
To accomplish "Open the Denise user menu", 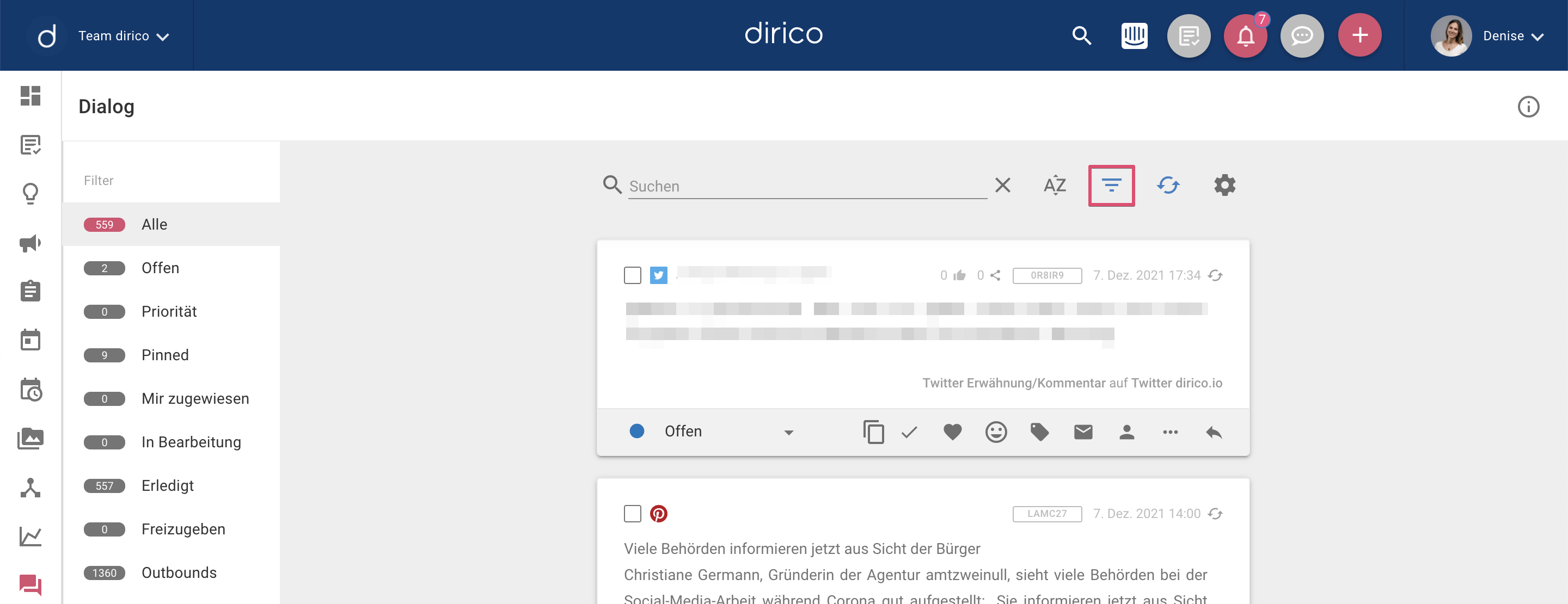I will coord(1512,36).
